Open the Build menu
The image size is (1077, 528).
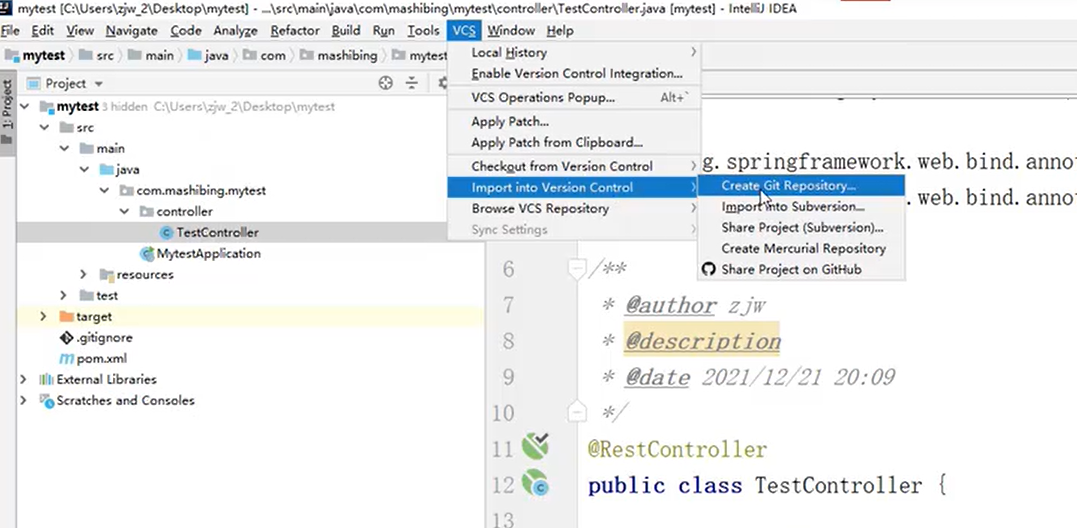(x=346, y=30)
